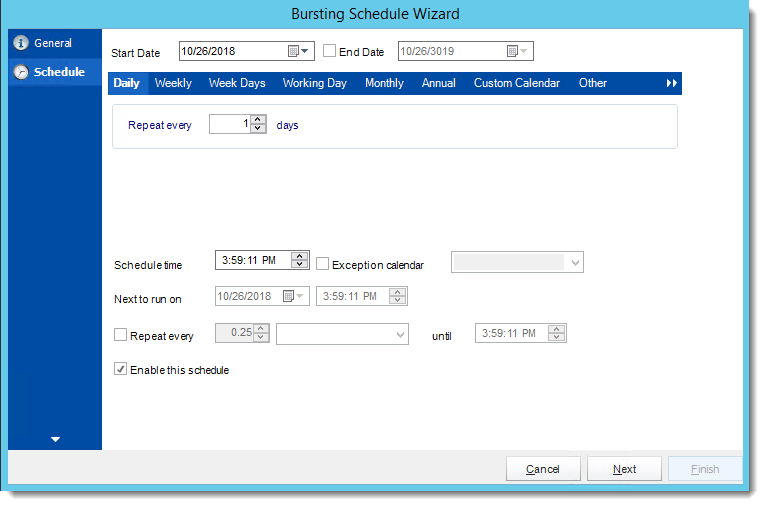This screenshot has height=506, width=764.
Task: Uncheck Enable this schedule
Action: (x=120, y=369)
